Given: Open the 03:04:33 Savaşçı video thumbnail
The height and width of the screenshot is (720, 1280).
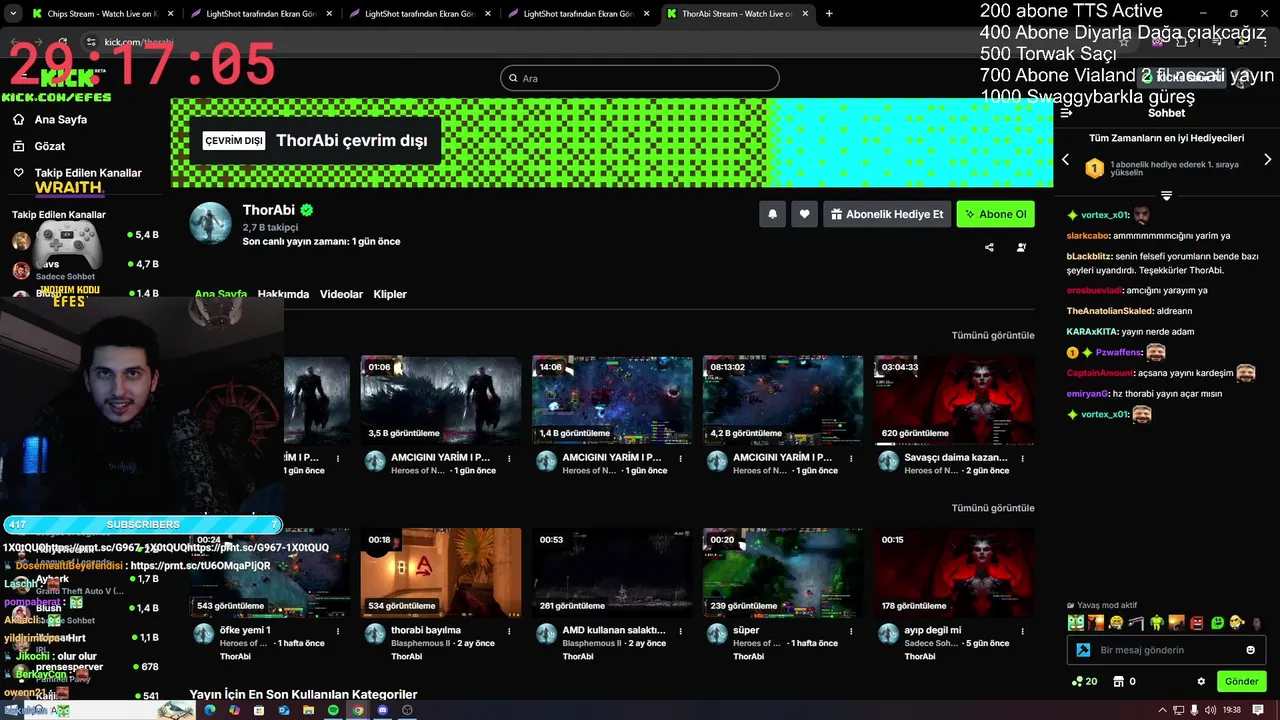Looking at the screenshot, I should pyautogui.click(x=954, y=400).
